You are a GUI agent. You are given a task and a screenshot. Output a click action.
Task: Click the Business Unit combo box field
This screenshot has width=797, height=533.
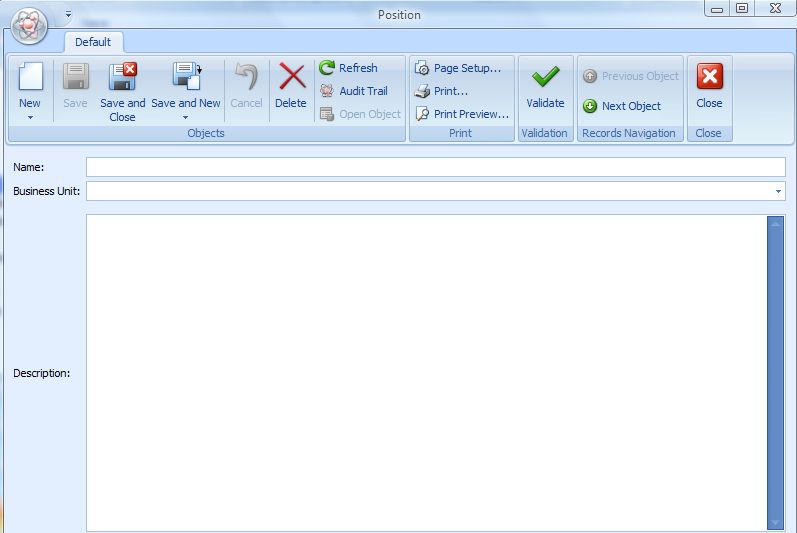click(436, 192)
